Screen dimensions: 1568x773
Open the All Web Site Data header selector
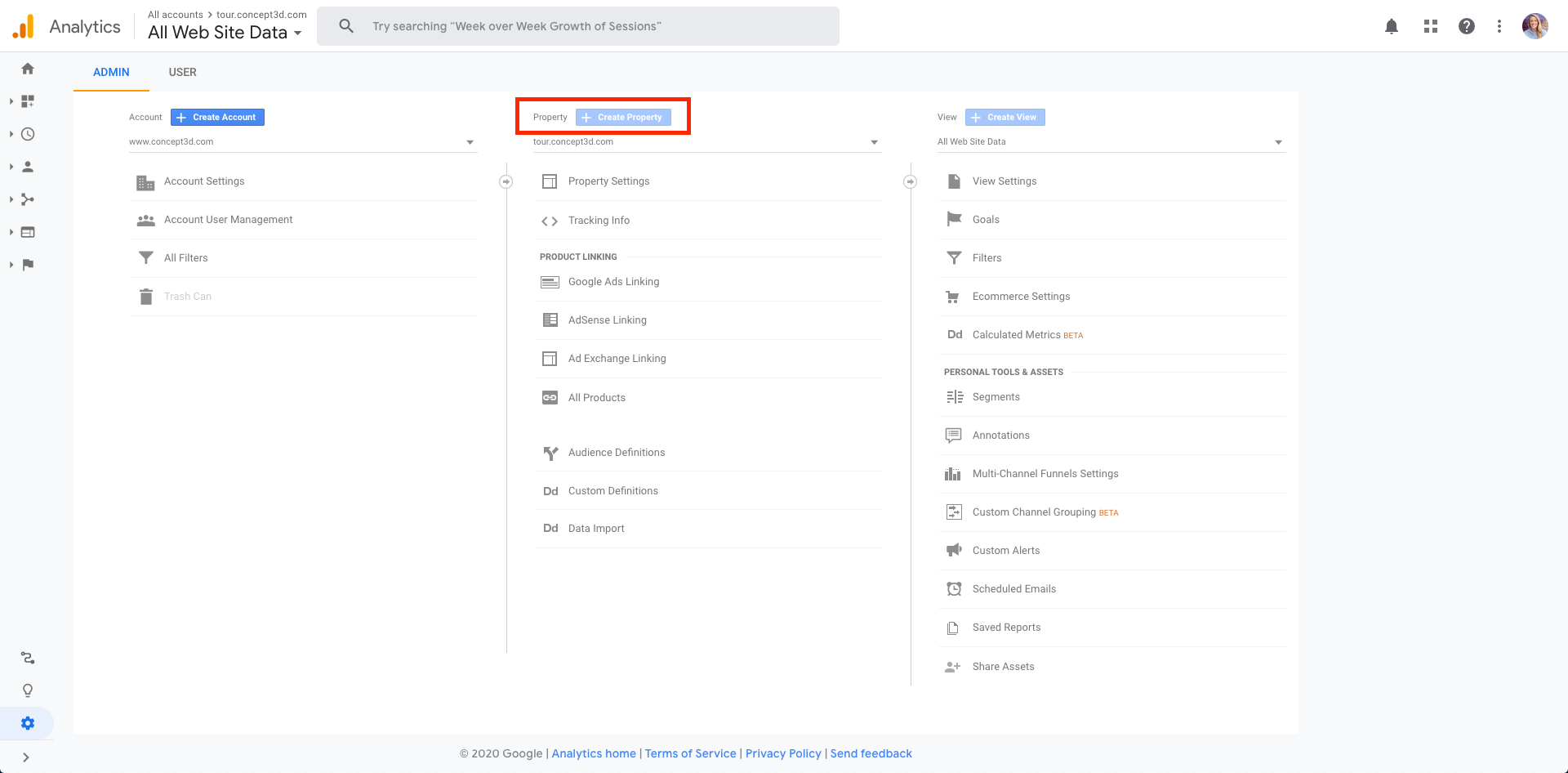pos(225,33)
